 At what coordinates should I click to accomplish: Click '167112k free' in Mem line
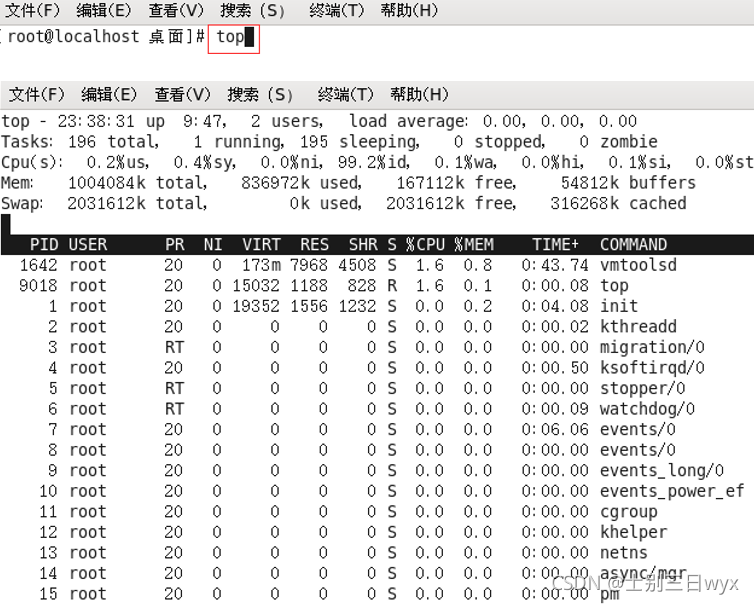(x=456, y=183)
